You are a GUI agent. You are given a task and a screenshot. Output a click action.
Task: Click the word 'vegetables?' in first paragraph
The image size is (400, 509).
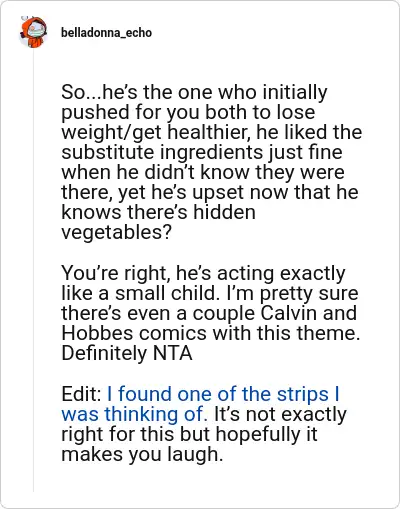point(116,232)
